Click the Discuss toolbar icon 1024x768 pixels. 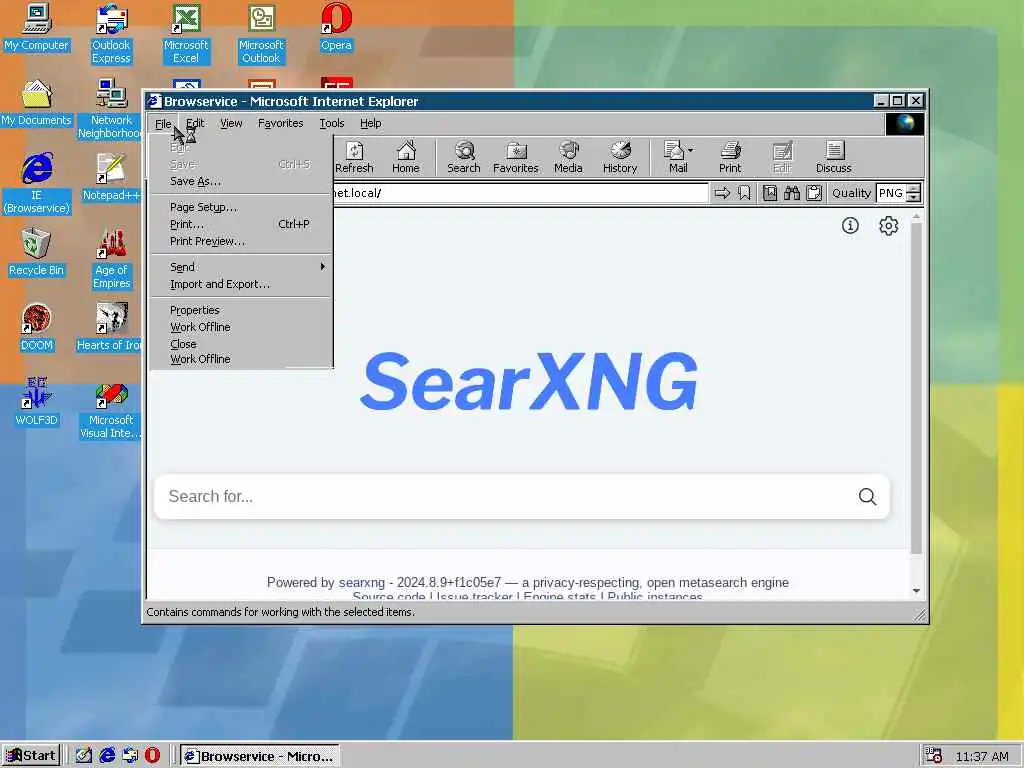(x=834, y=157)
